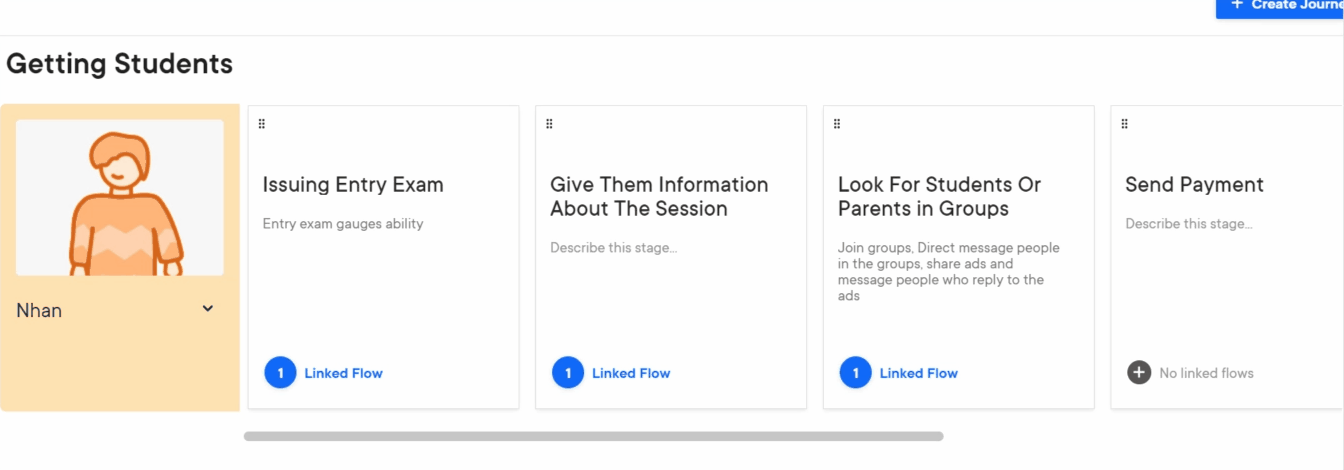Click linked flow count badge on Give Them Information

pos(568,373)
